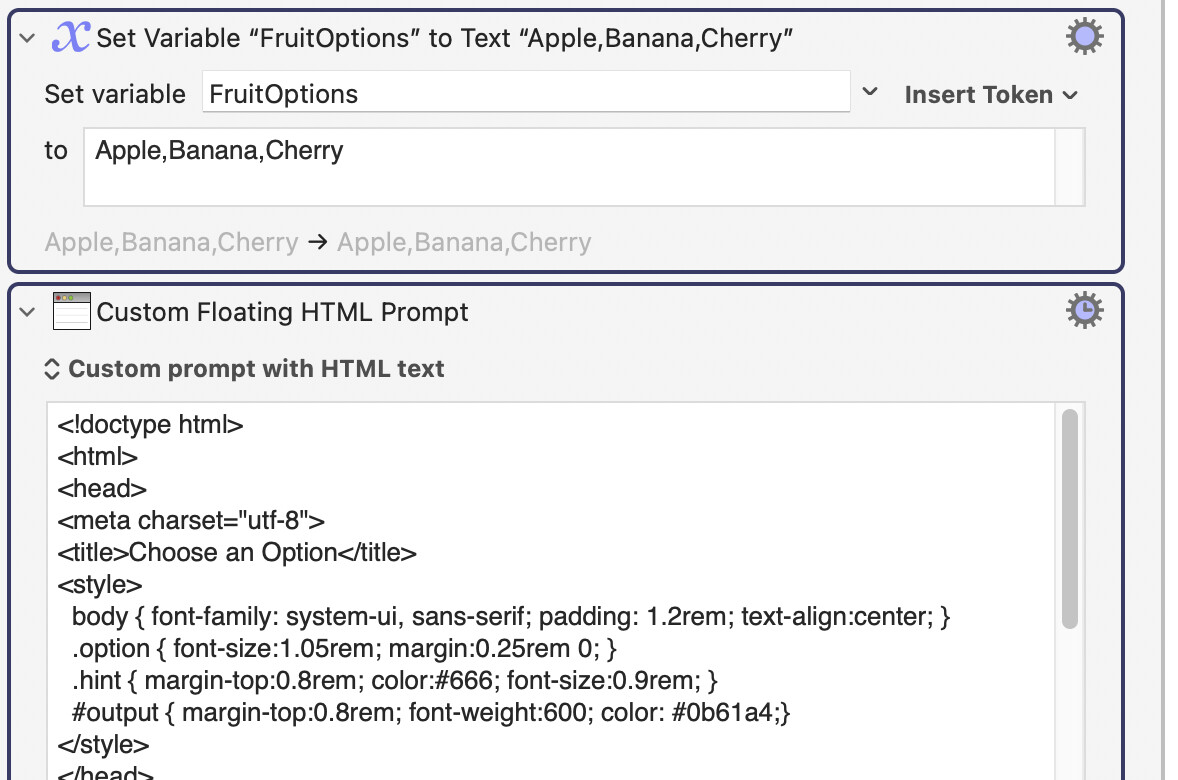The width and height of the screenshot is (1178, 780).
Task: Click in the 'Apple,Banana,Cherry' text field
Action: tap(568, 166)
